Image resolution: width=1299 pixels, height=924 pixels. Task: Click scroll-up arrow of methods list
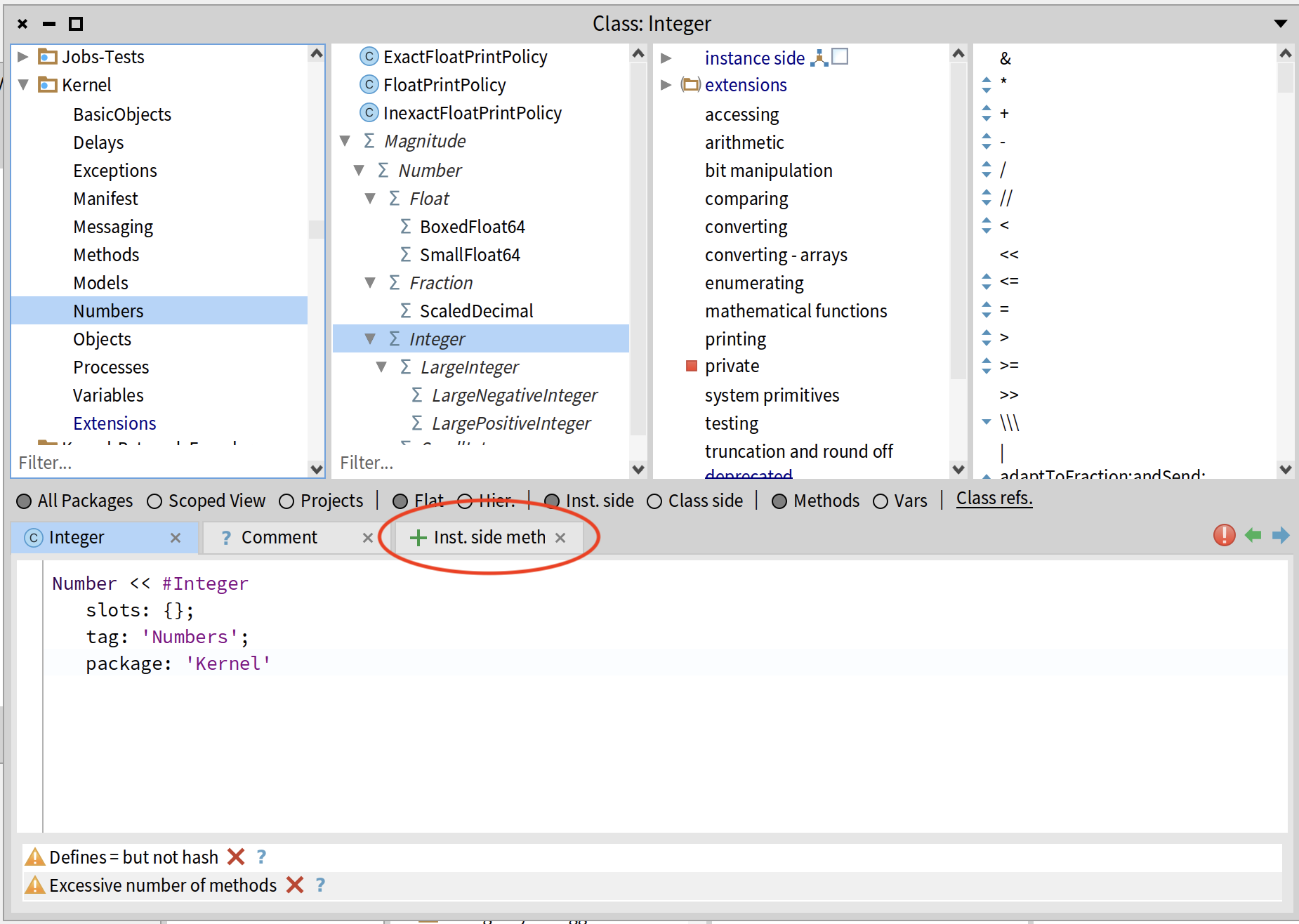[1286, 53]
